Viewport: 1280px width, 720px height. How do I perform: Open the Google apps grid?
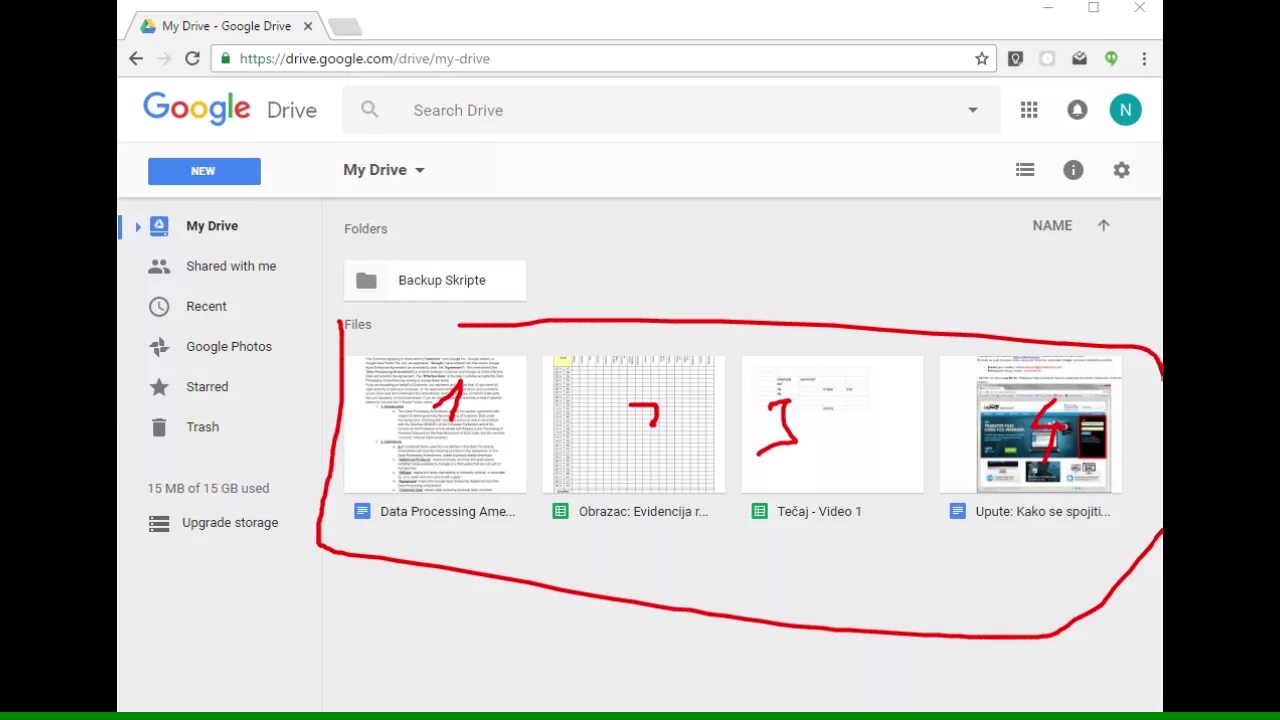[1029, 110]
